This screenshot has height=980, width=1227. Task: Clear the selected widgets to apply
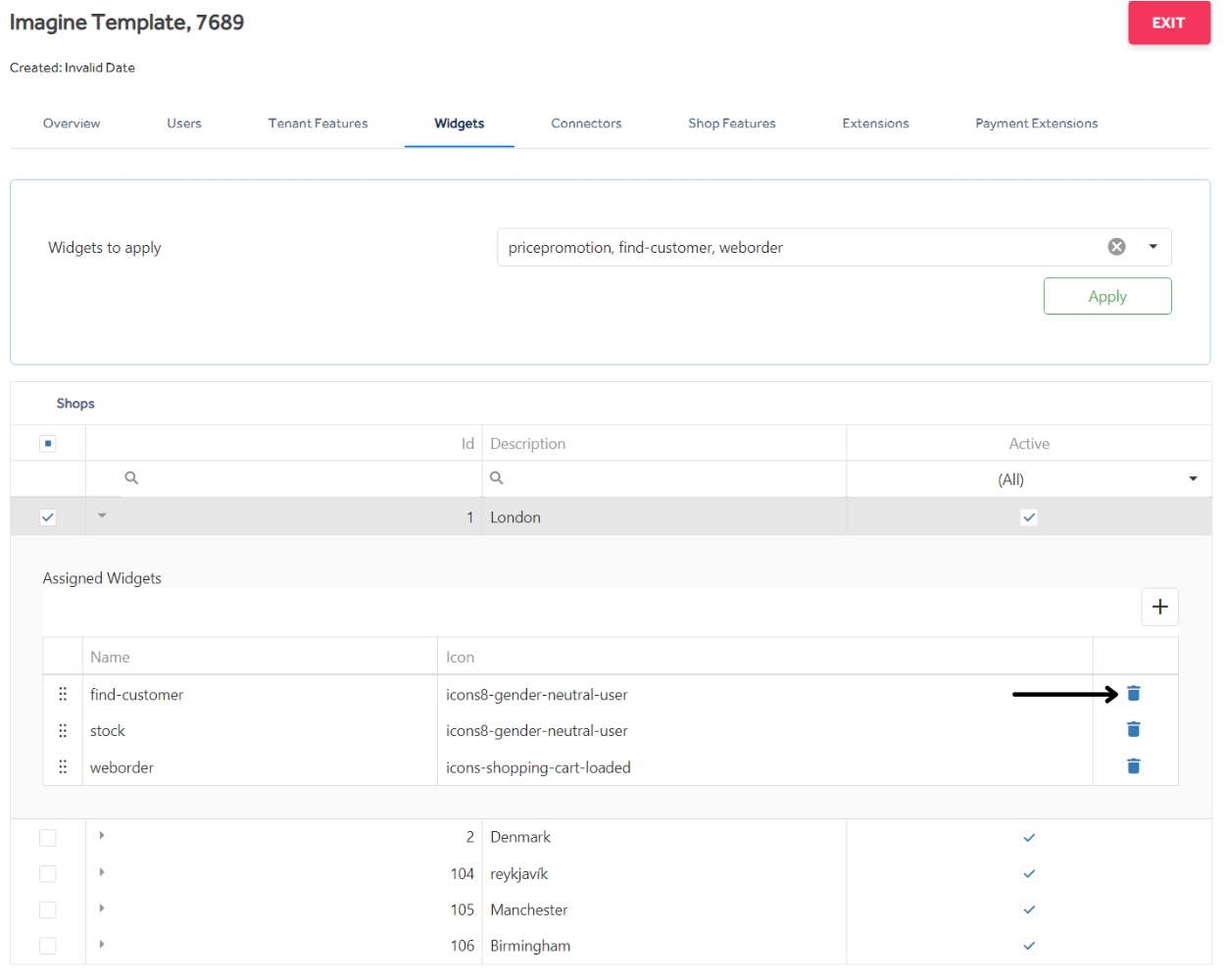coord(1116,247)
